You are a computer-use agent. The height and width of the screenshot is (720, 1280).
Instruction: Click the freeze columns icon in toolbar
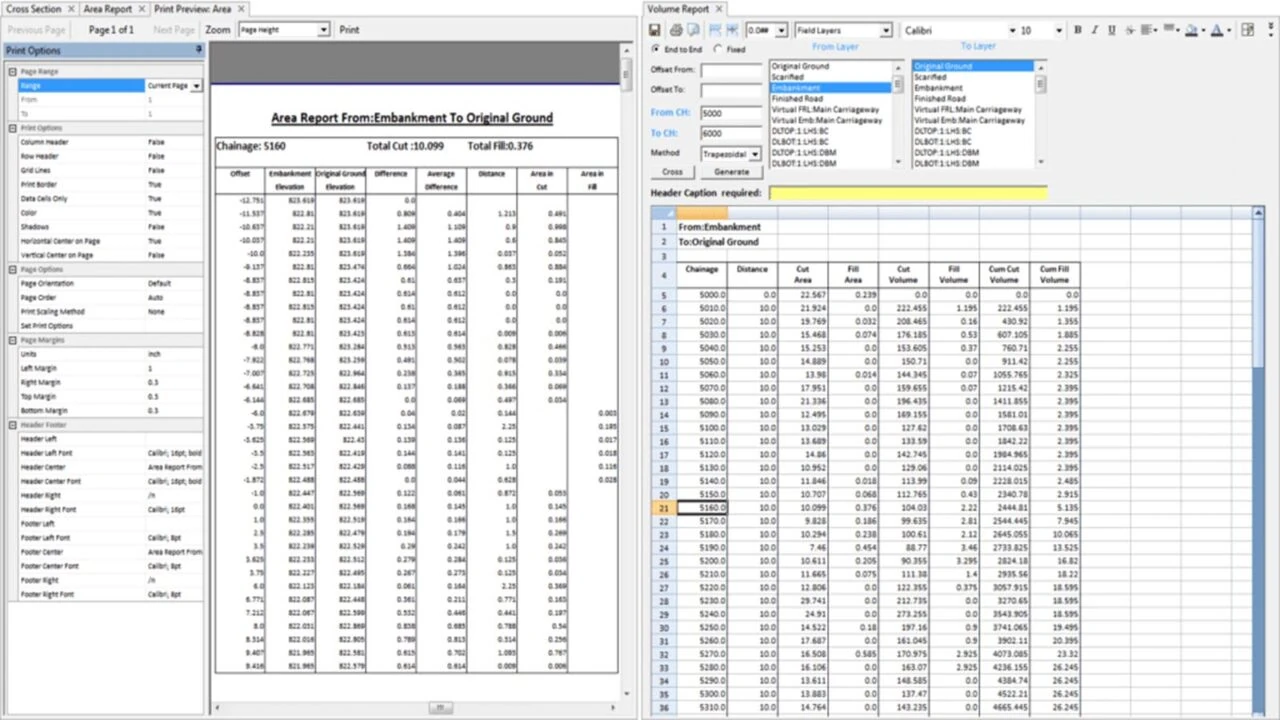click(x=715, y=30)
